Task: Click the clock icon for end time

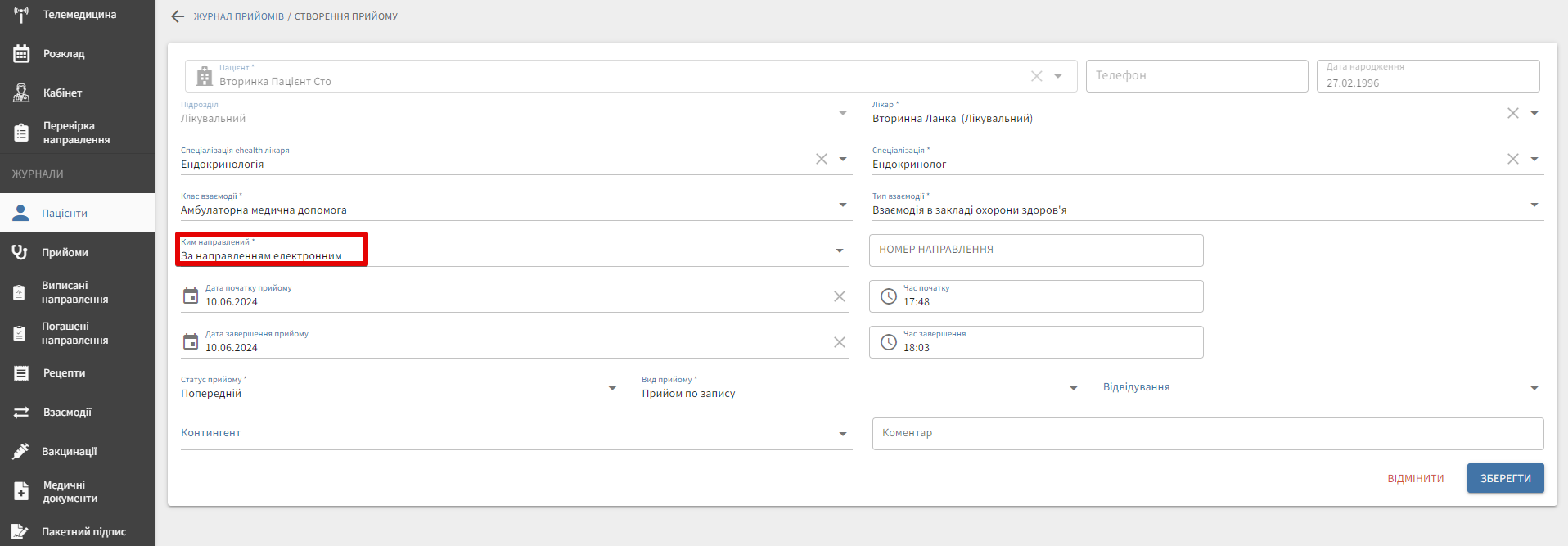Action: (x=889, y=342)
